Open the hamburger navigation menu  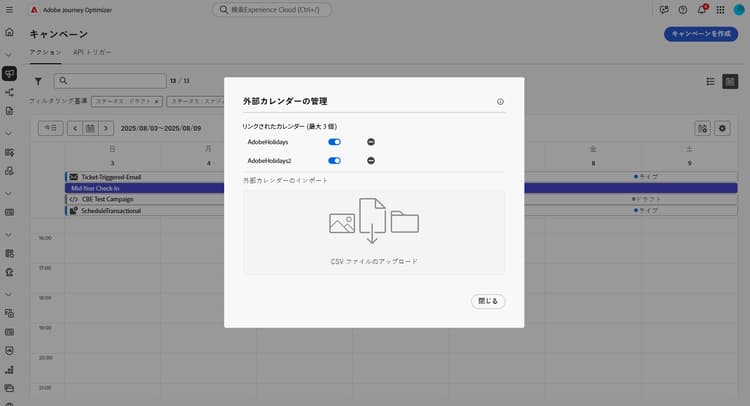[x=9, y=10]
